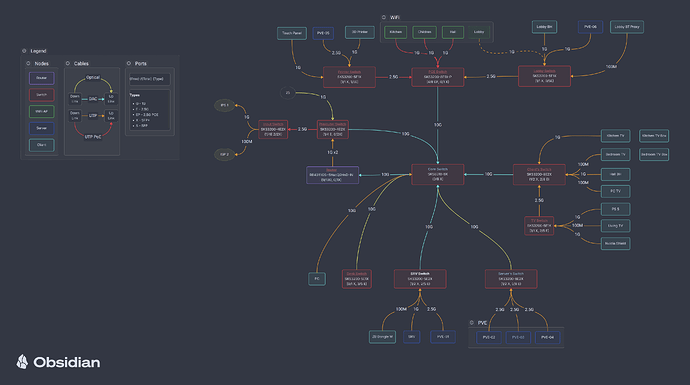Select the PVE-06 server node

tap(590, 27)
